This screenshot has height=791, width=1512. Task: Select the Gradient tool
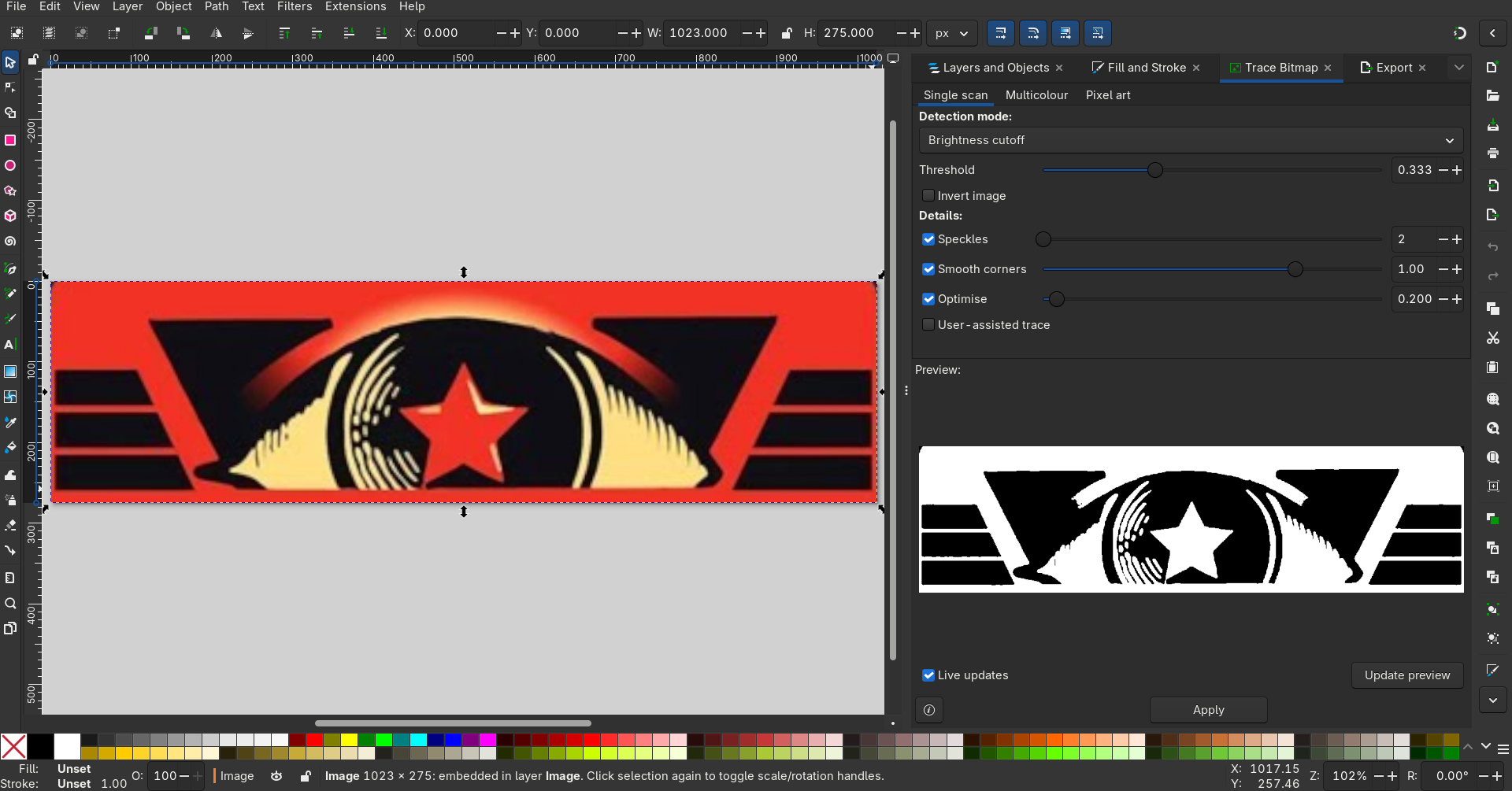tap(10, 371)
